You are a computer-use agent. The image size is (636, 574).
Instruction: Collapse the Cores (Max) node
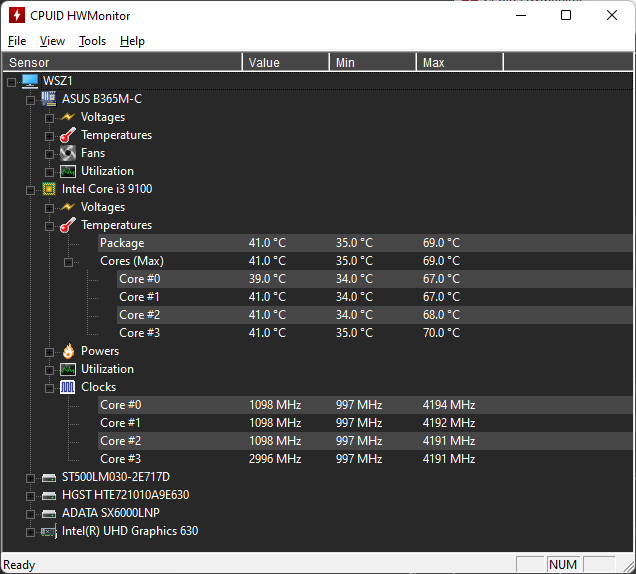pyautogui.click(x=68, y=262)
